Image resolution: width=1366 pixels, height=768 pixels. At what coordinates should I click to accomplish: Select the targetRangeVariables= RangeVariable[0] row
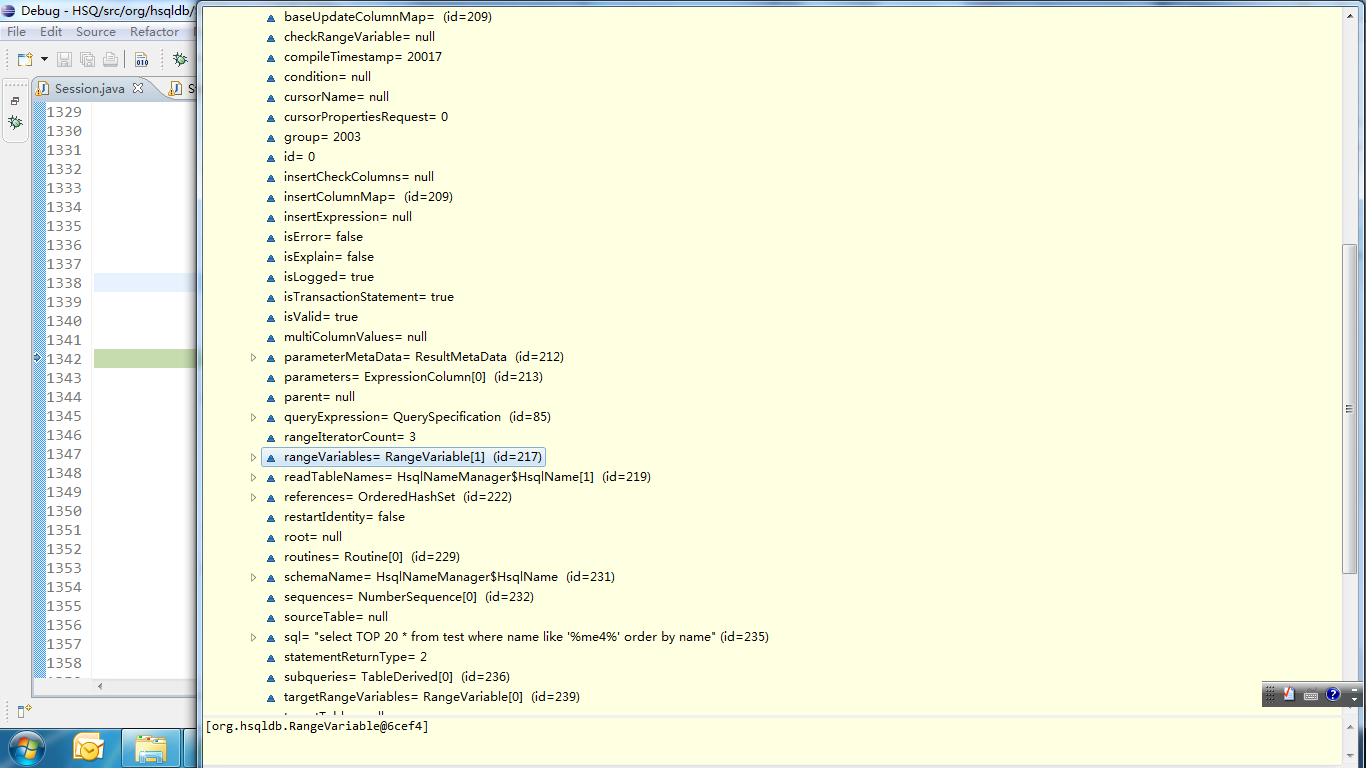pyautogui.click(x=422, y=697)
